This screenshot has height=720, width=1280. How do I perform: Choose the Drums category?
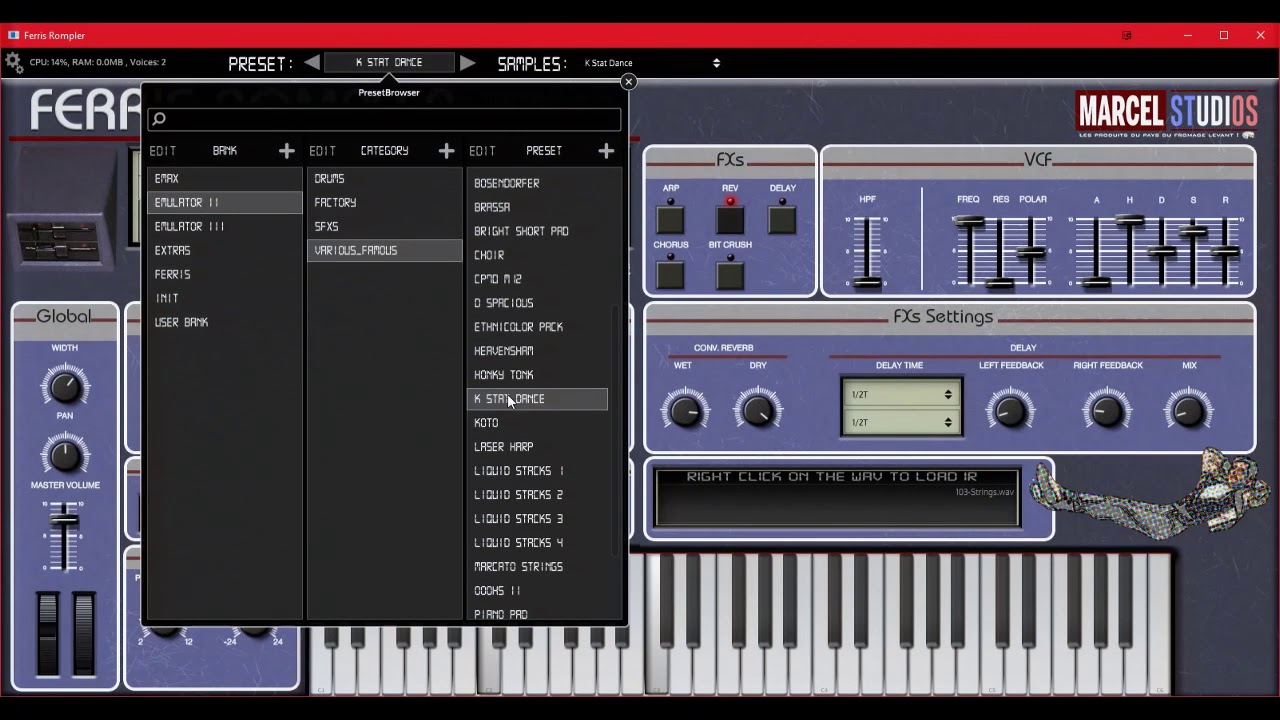(384, 178)
